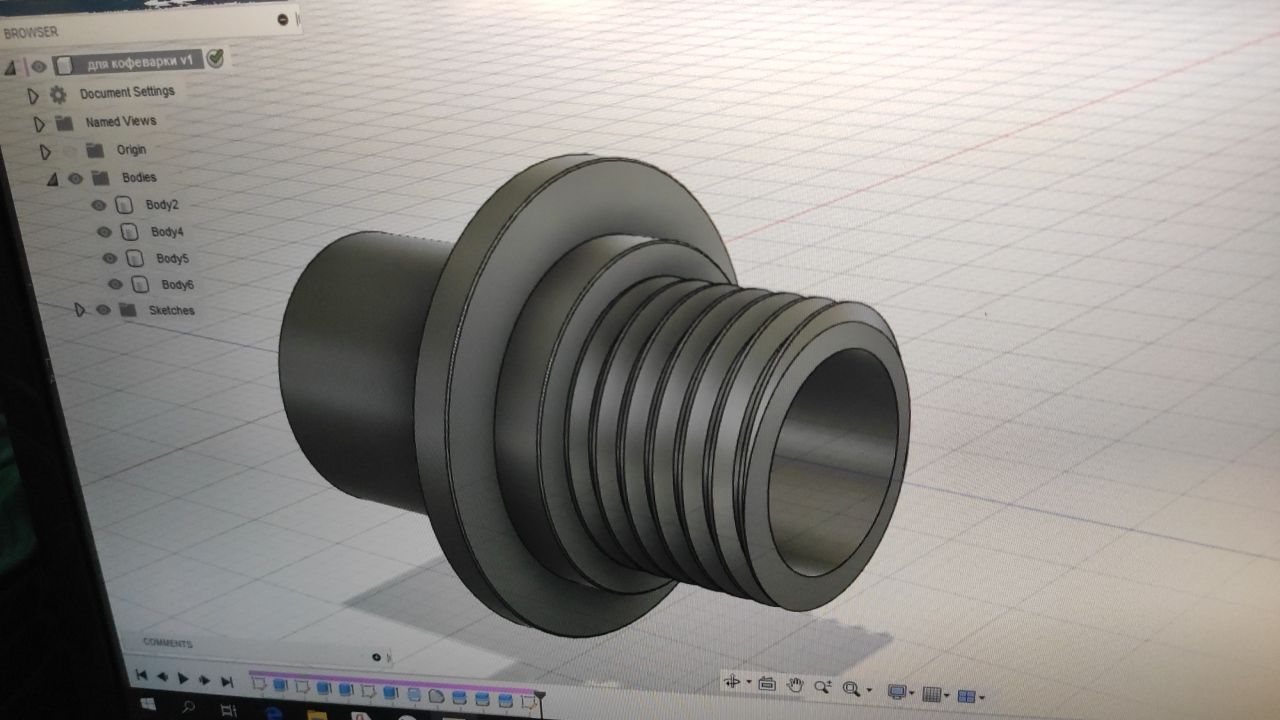
Task: Jump timeline to the beginning
Action: click(x=141, y=674)
